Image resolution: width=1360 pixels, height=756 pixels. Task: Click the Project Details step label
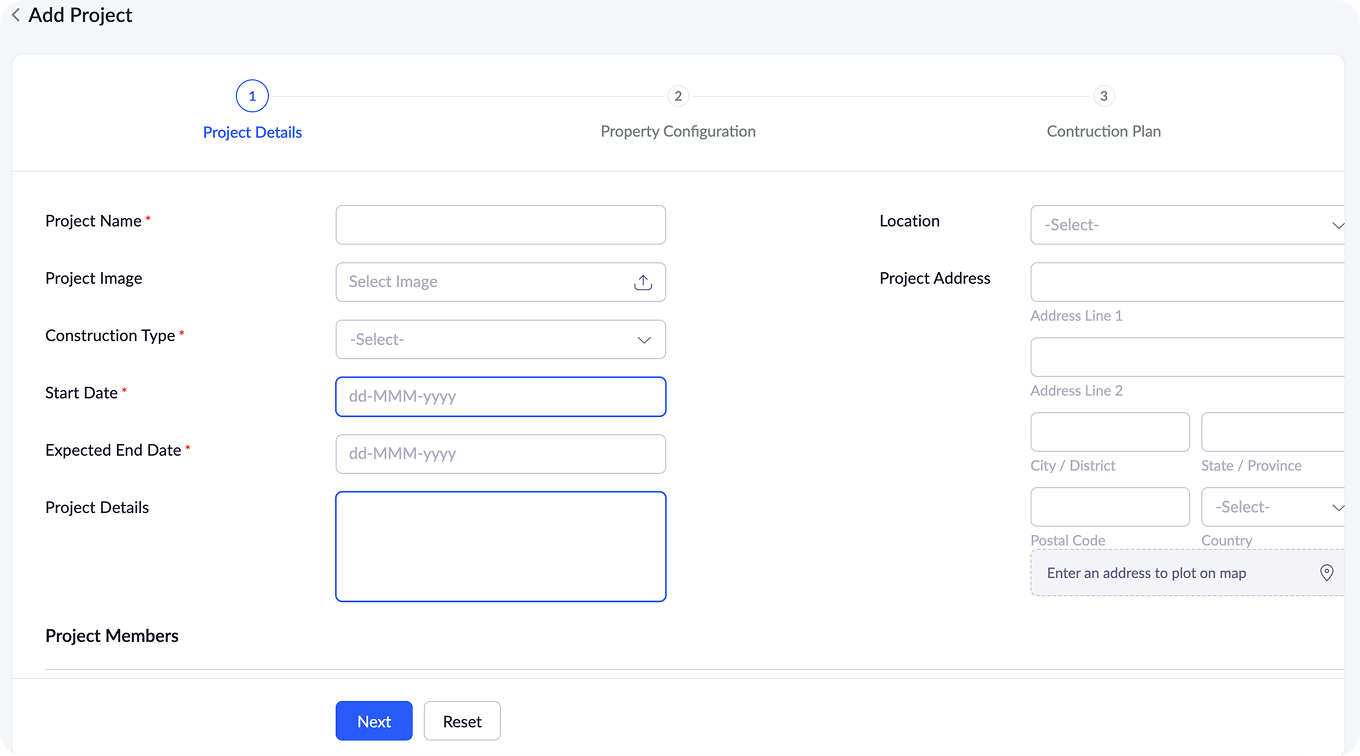(252, 131)
